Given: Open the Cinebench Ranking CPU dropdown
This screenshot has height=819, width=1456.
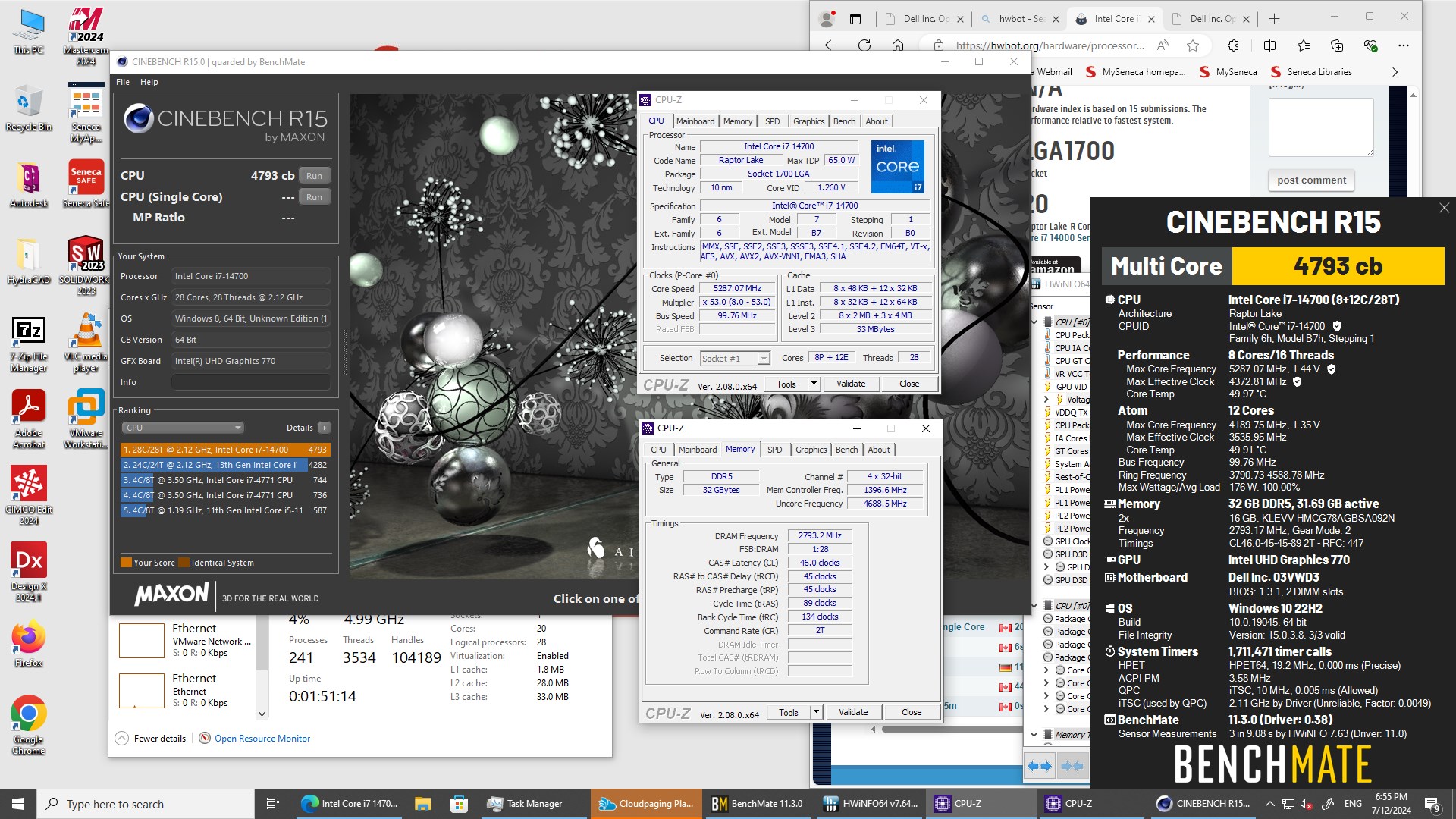Looking at the screenshot, I should tap(183, 428).
